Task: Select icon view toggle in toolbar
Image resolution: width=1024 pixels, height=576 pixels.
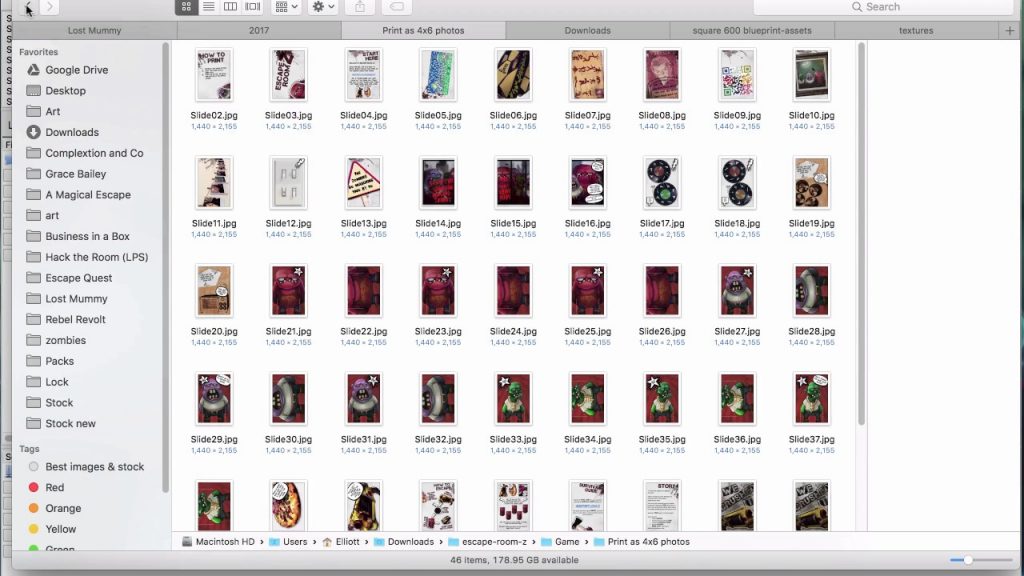Action: click(186, 7)
